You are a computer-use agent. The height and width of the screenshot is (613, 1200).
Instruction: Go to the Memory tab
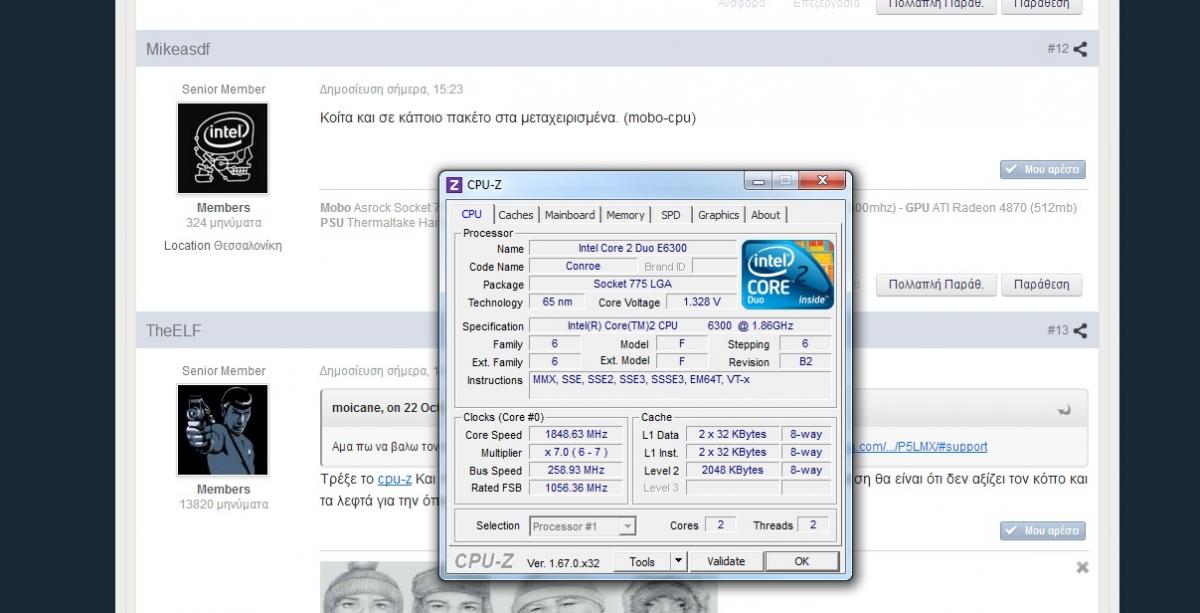[x=625, y=215]
